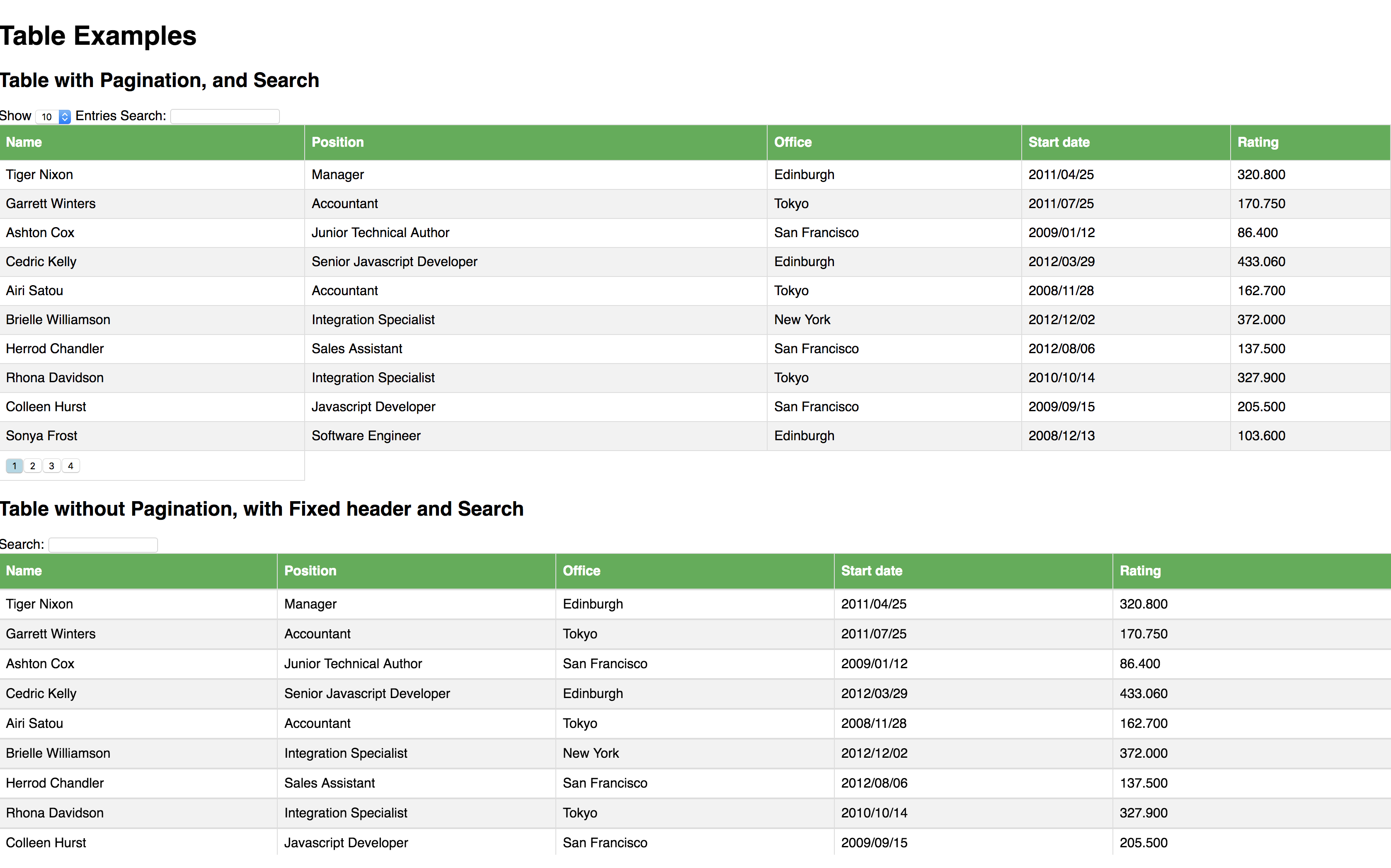
Task: Sort first table by Rating header
Action: (1257, 142)
